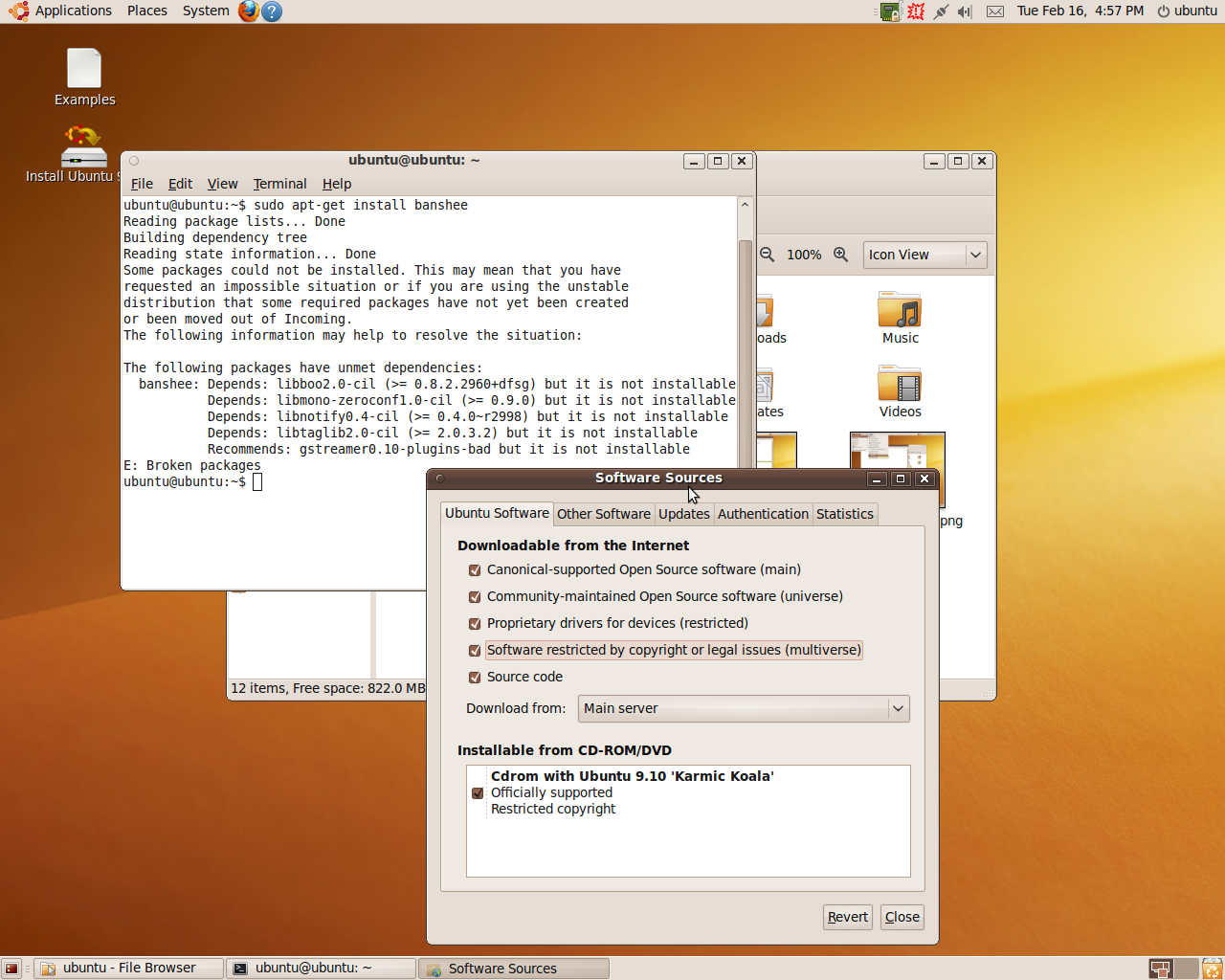
Task: Uncheck Community-maintained Open Source software (universe)
Action: (475, 597)
